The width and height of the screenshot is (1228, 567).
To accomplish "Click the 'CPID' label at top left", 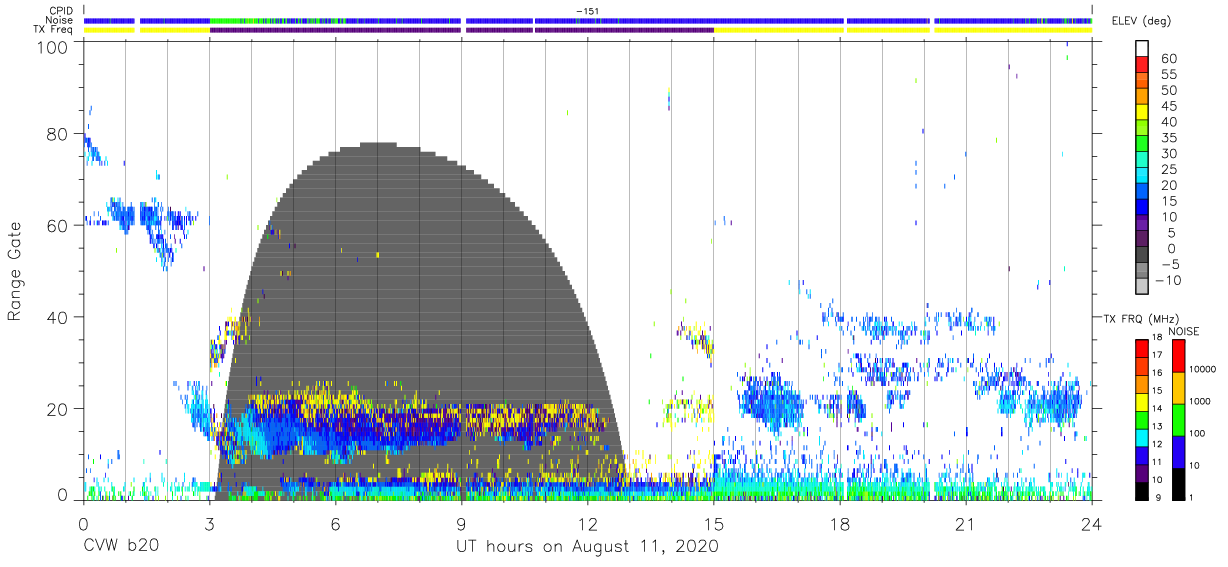I will (62, 11).
